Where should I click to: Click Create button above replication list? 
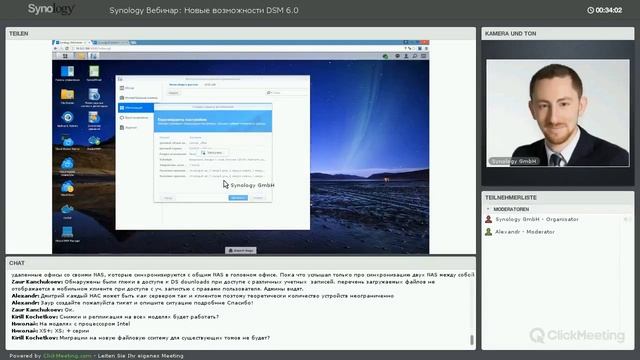pos(173,93)
